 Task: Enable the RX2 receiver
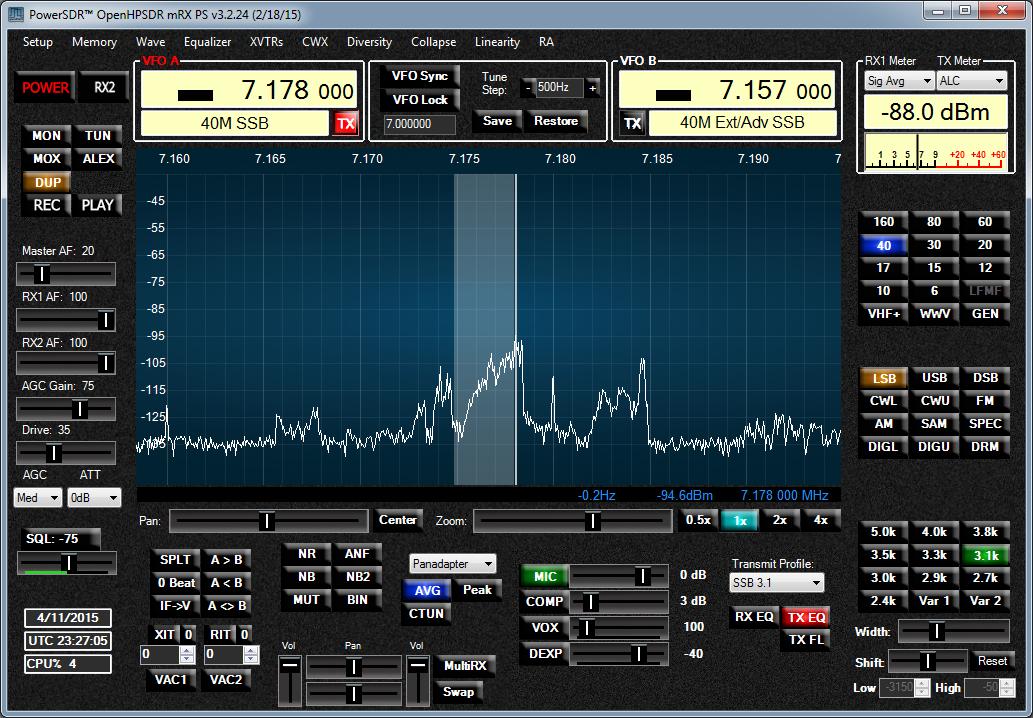[x=104, y=88]
